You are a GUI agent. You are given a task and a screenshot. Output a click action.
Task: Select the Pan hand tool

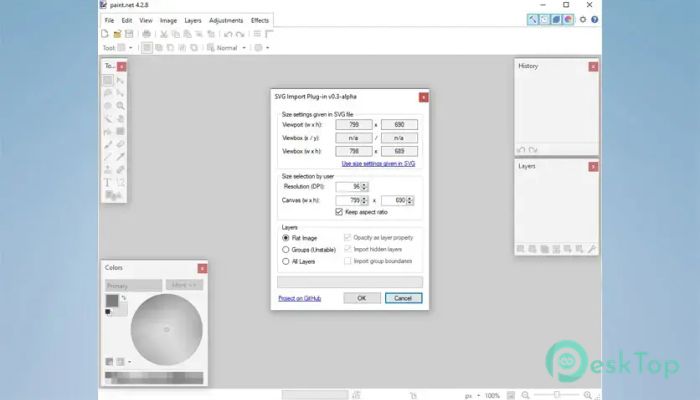(120, 118)
